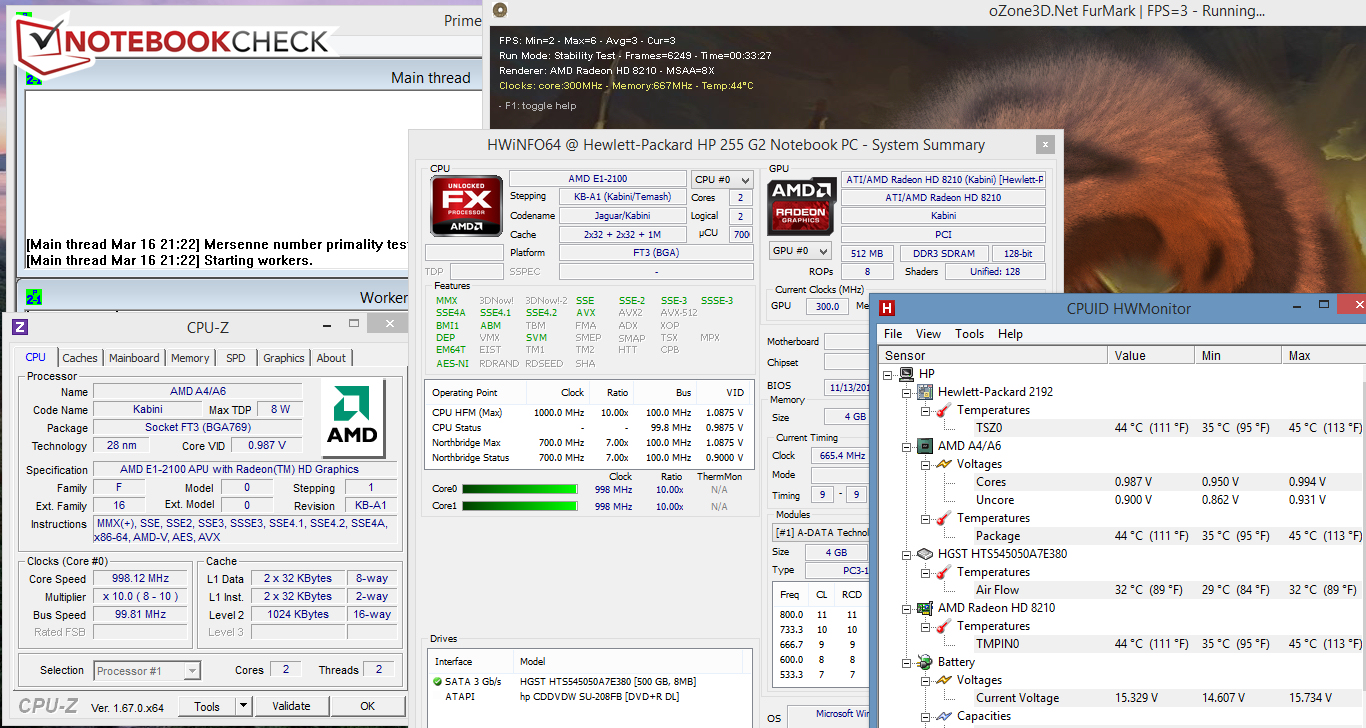Click the CPU-Z purple Z title icon

point(20,326)
